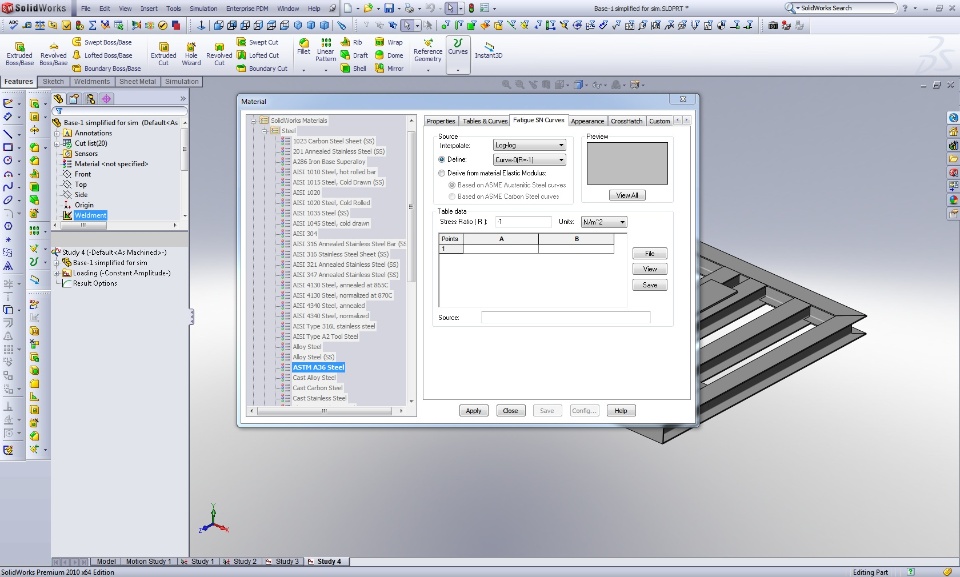Image resolution: width=960 pixels, height=577 pixels.
Task: Open the Curve-0 define dropdown
Action: point(530,160)
